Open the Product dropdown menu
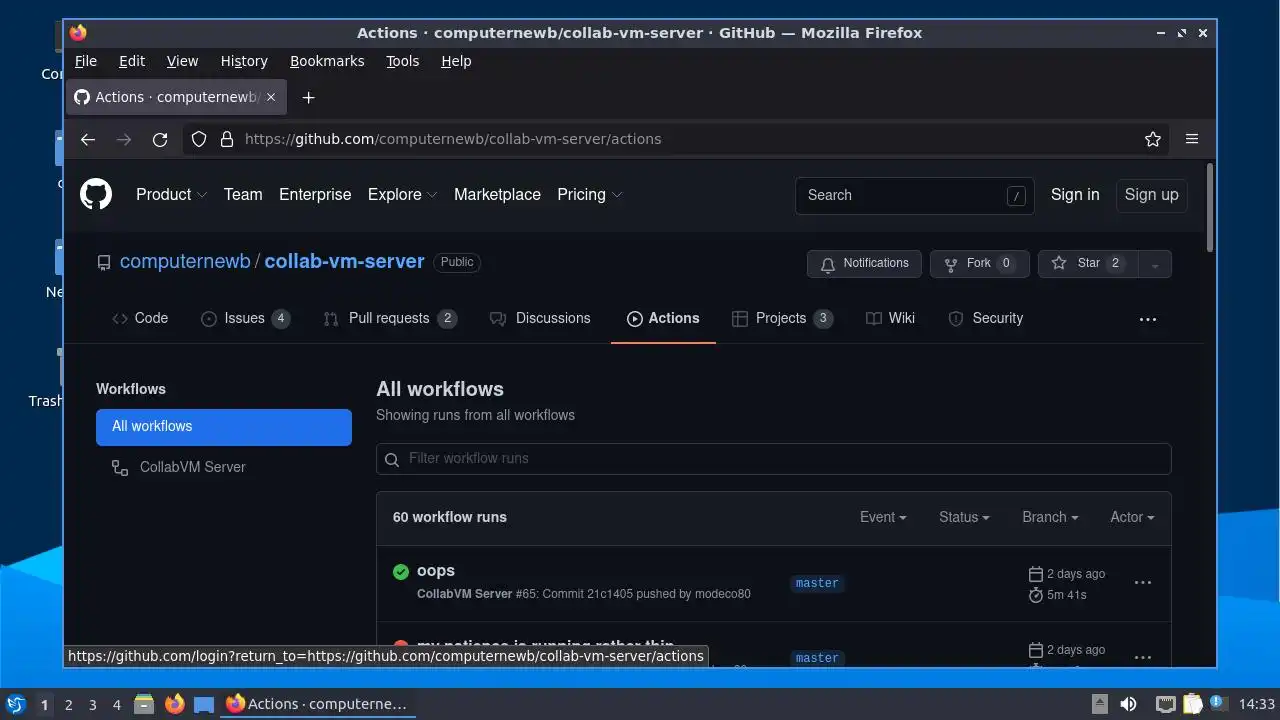Viewport: 1280px width, 720px height. [172, 195]
